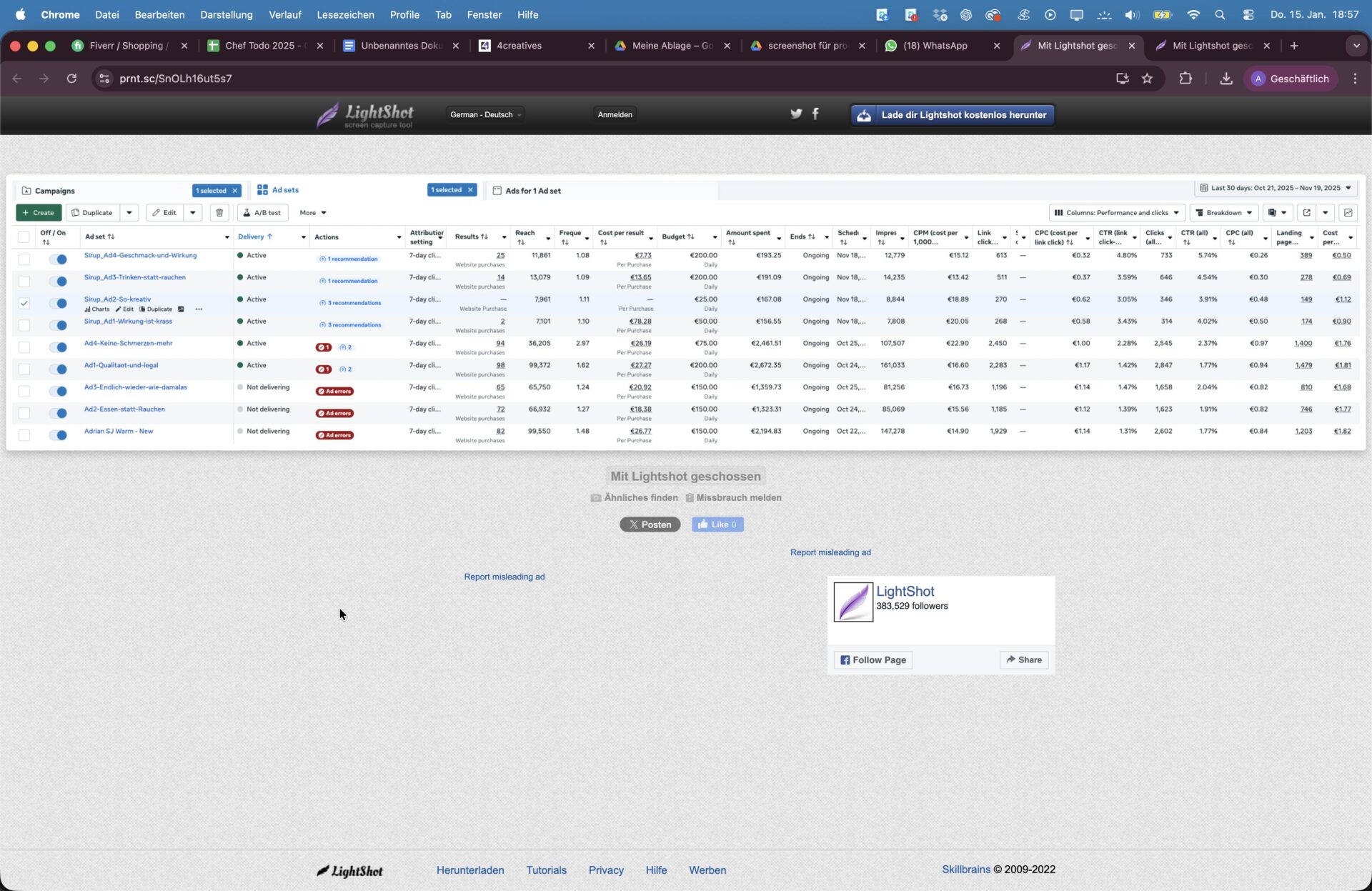View site information icon in address bar
This screenshot has height=891, width=1372.
pyautogui.click(x=104, y=79)
